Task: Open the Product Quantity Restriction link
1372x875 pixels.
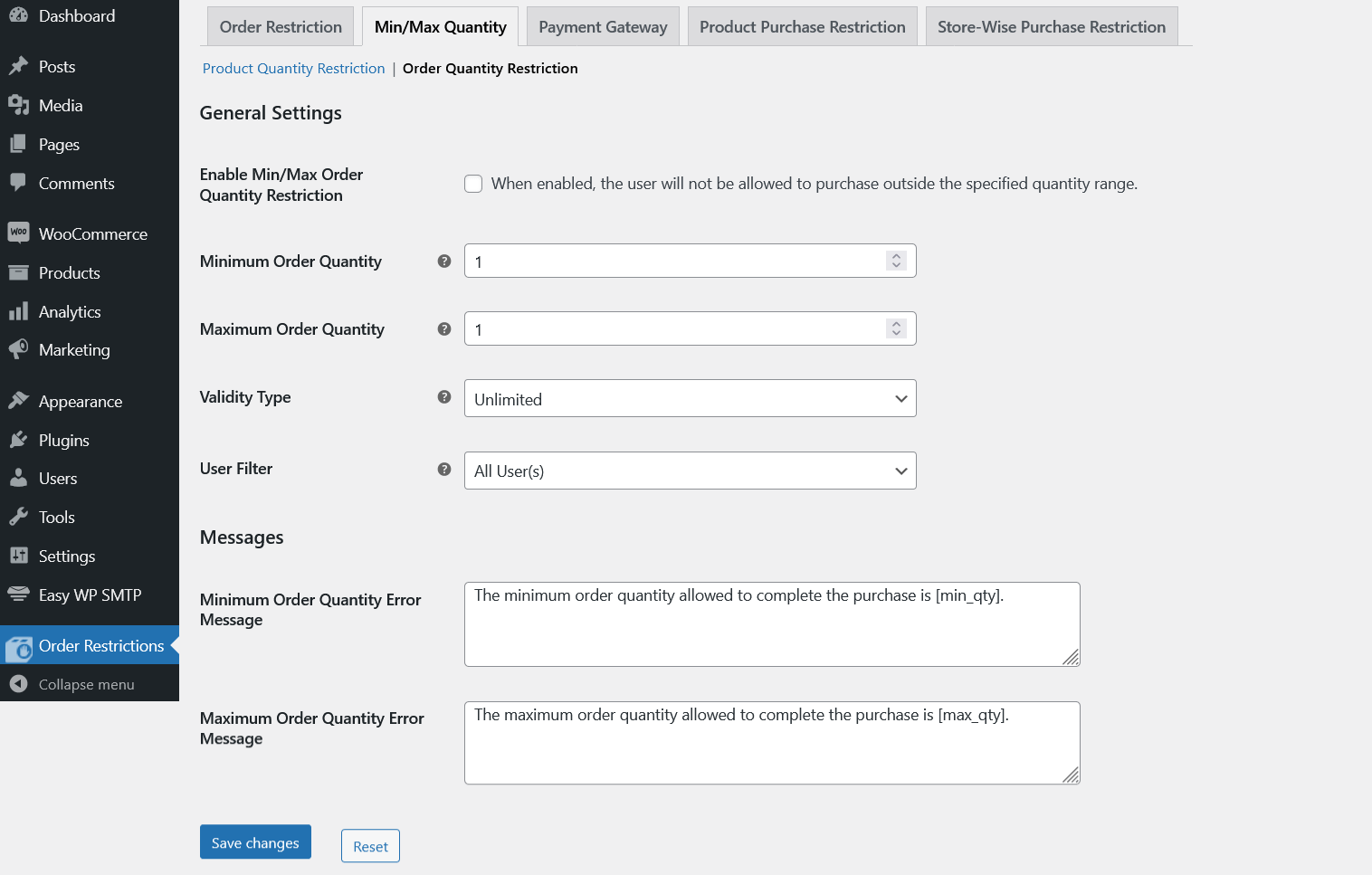Action: click(x=293, y=68)
